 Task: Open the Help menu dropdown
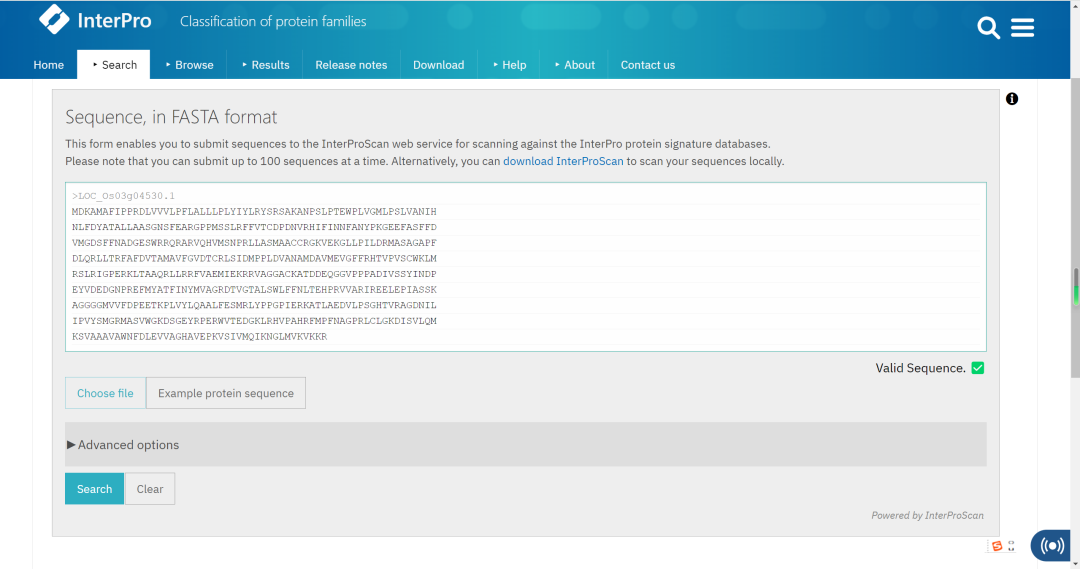pyautogui.click(x=510, y=65)
